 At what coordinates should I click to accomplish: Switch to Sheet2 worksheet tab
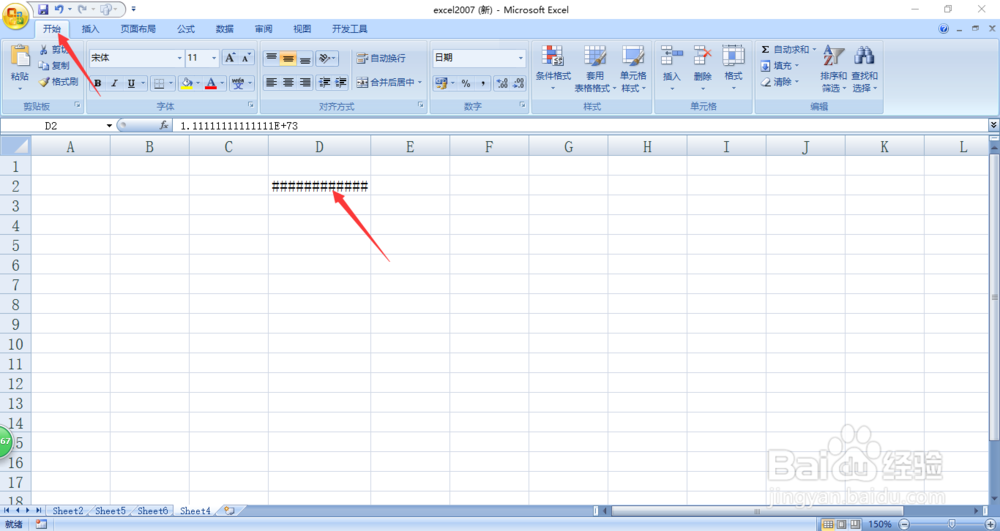coord(68,511)
